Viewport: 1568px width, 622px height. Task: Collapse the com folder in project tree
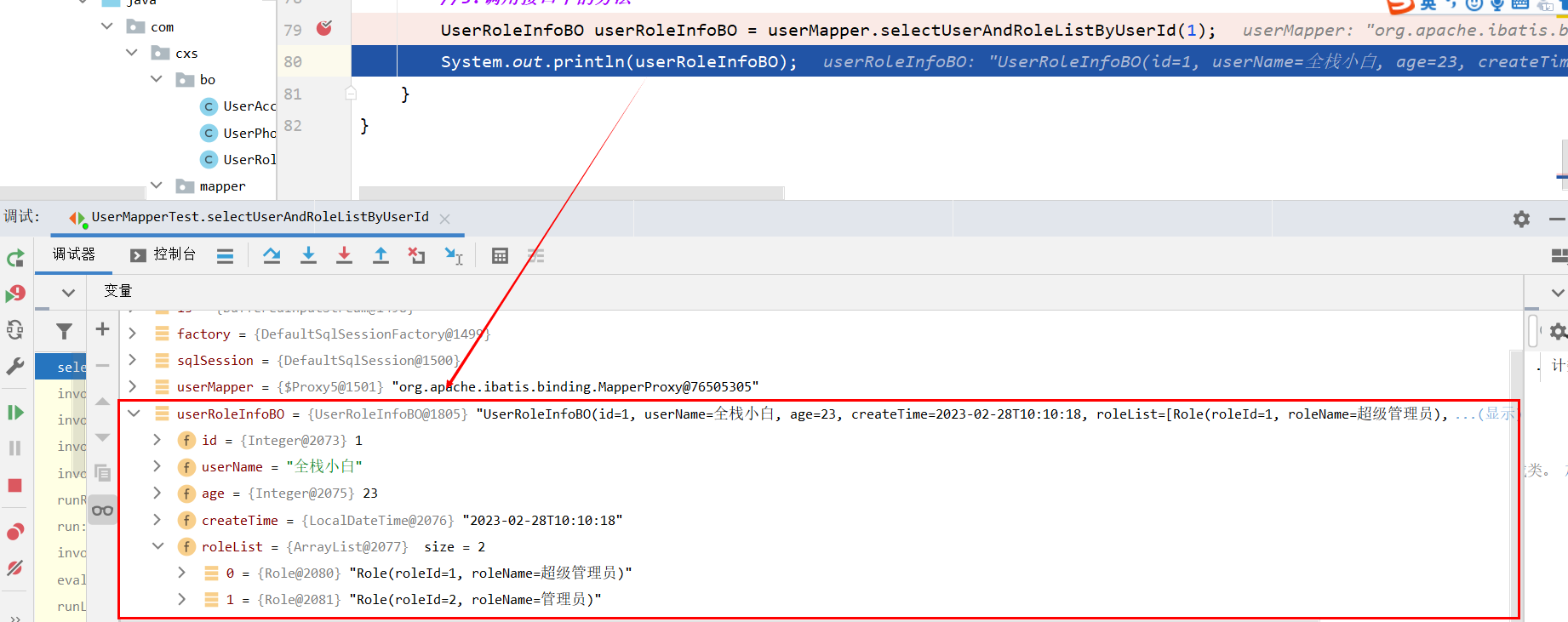107,26
